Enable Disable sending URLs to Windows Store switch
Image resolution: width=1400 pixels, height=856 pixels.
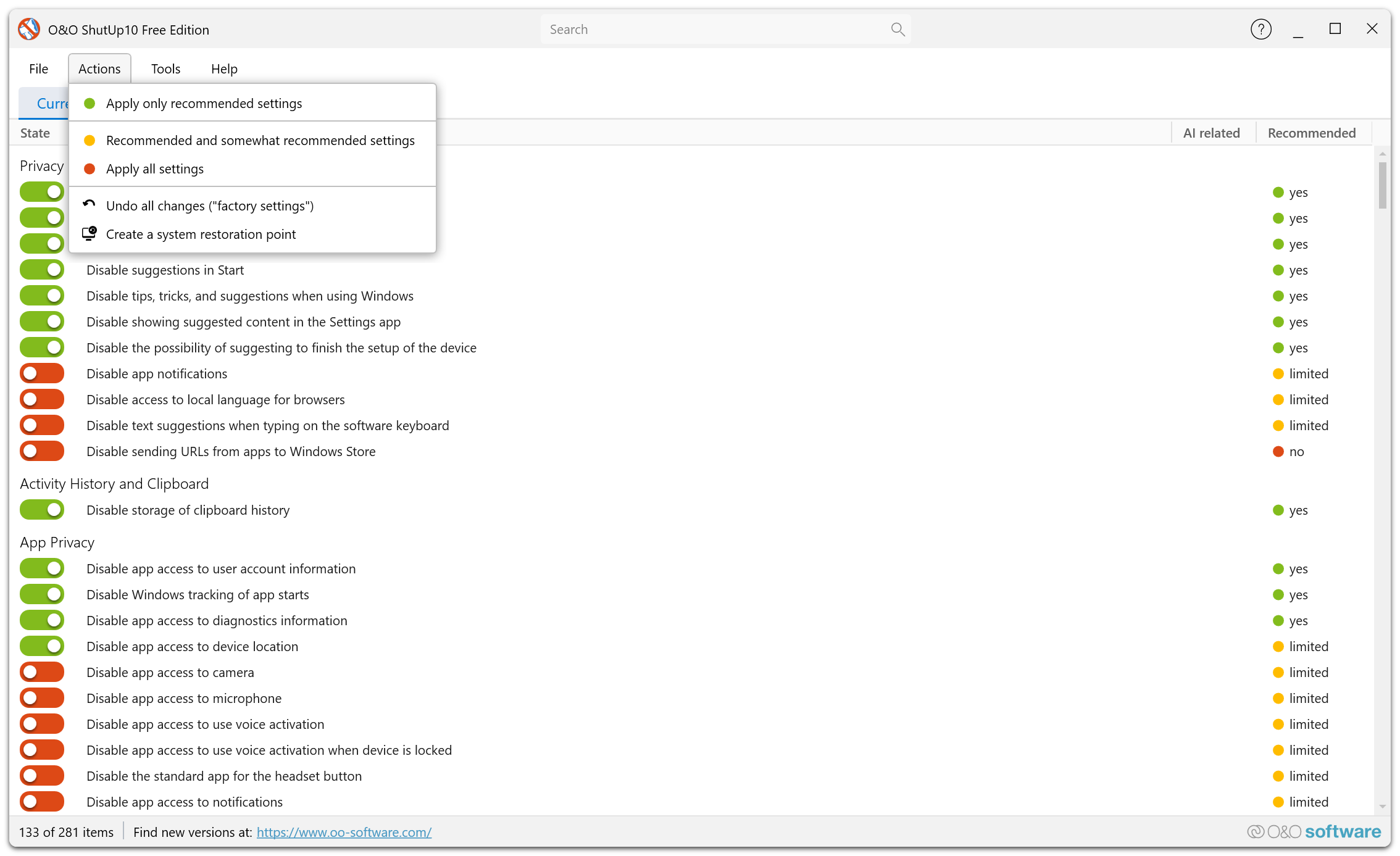pos(42,451)
